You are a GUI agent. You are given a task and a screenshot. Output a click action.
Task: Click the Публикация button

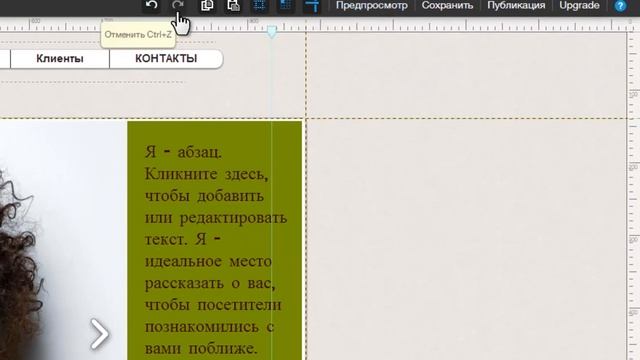(516, 5)
